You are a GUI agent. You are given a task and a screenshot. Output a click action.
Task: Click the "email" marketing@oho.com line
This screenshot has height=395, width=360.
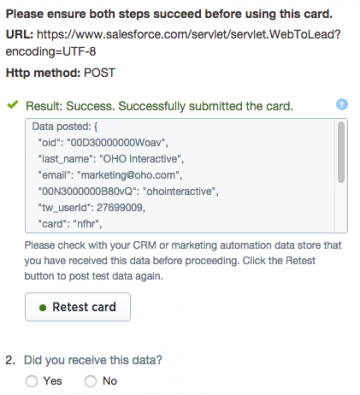click(x=110, y=175)
